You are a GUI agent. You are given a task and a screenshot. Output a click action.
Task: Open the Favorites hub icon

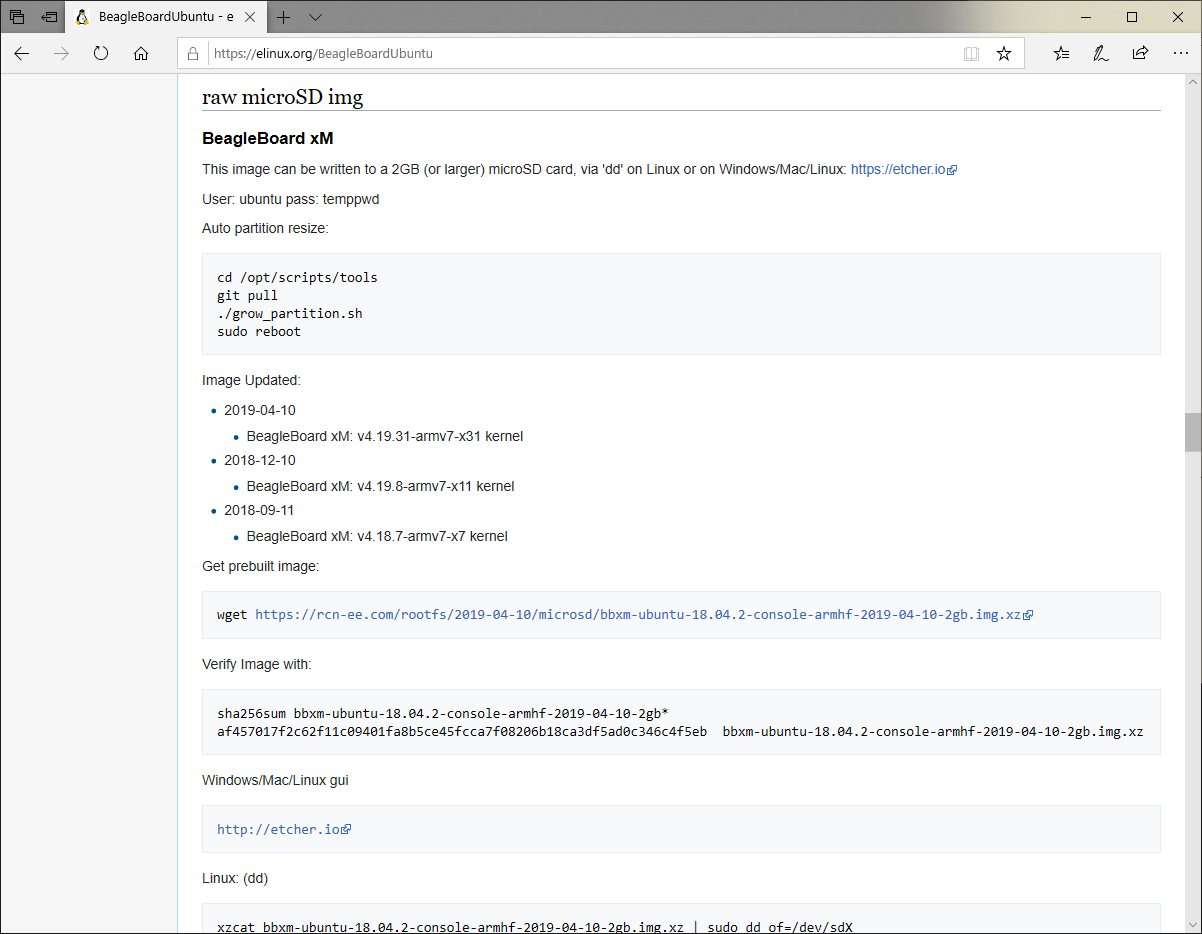click(x=1061, y=54)
